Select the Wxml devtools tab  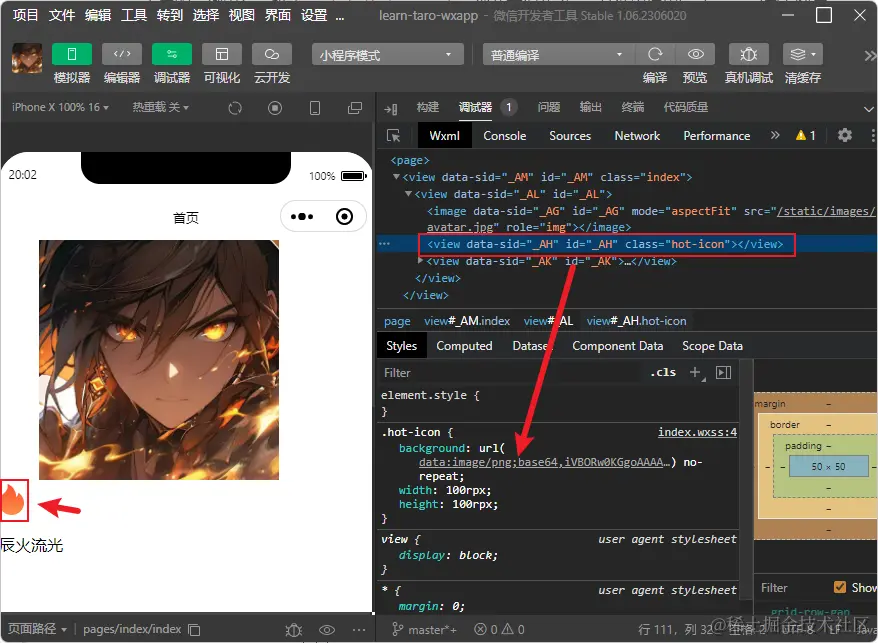coord(445,136)
